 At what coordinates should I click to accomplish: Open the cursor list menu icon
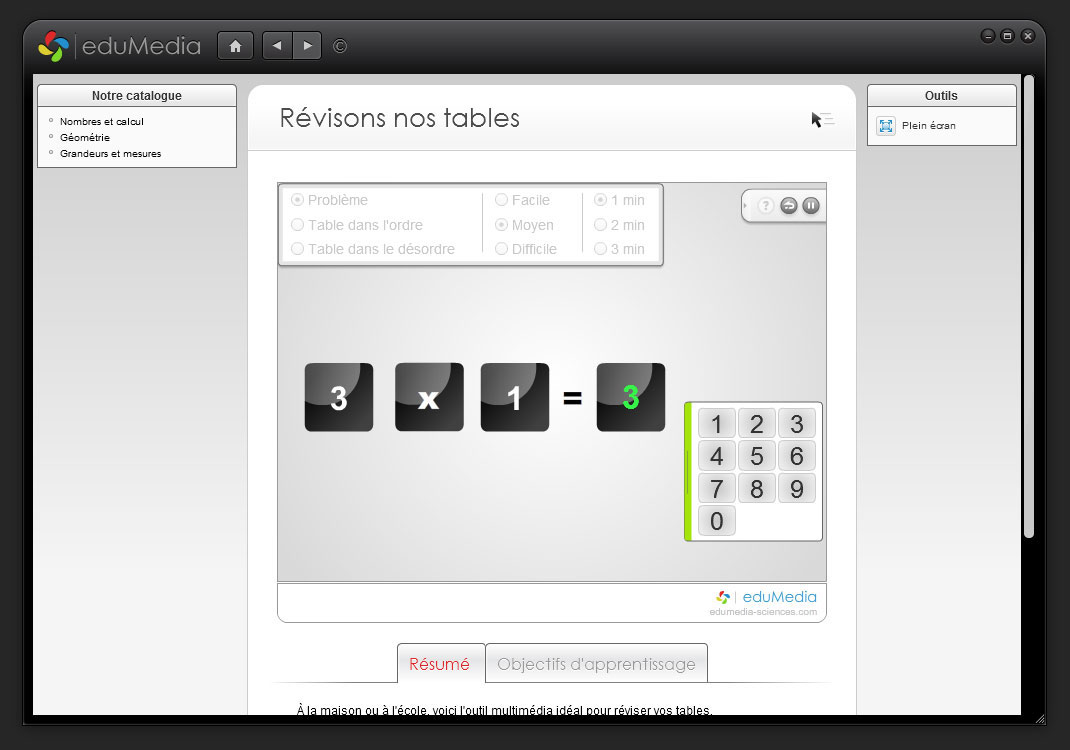click(x=822, y=119)
